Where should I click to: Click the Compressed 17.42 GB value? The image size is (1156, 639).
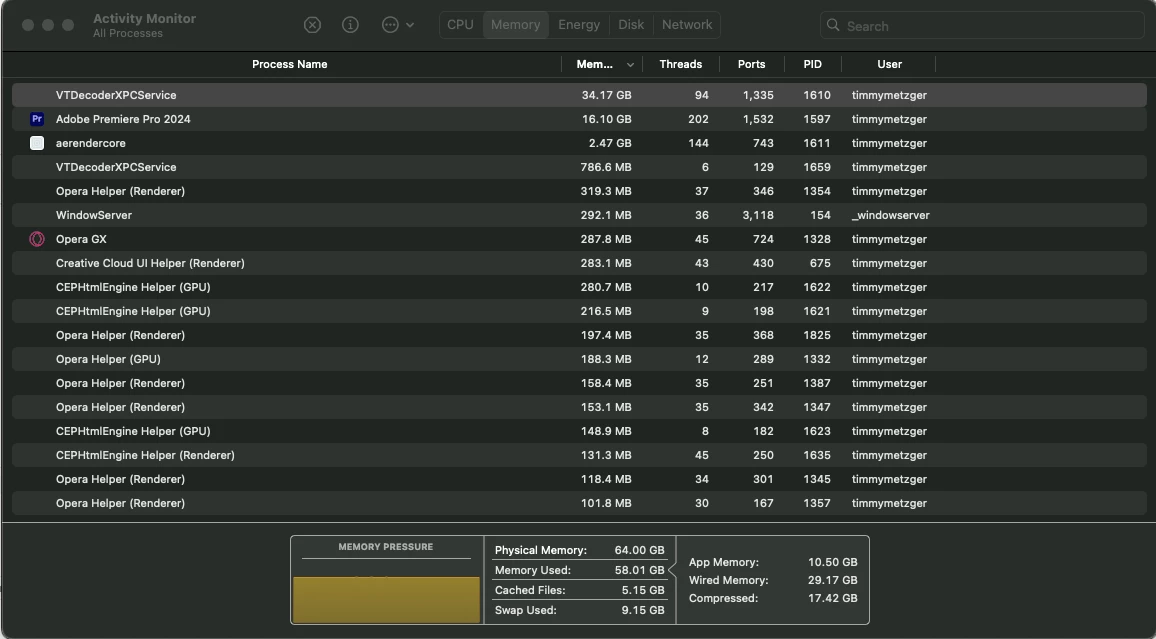click(832, 598)
